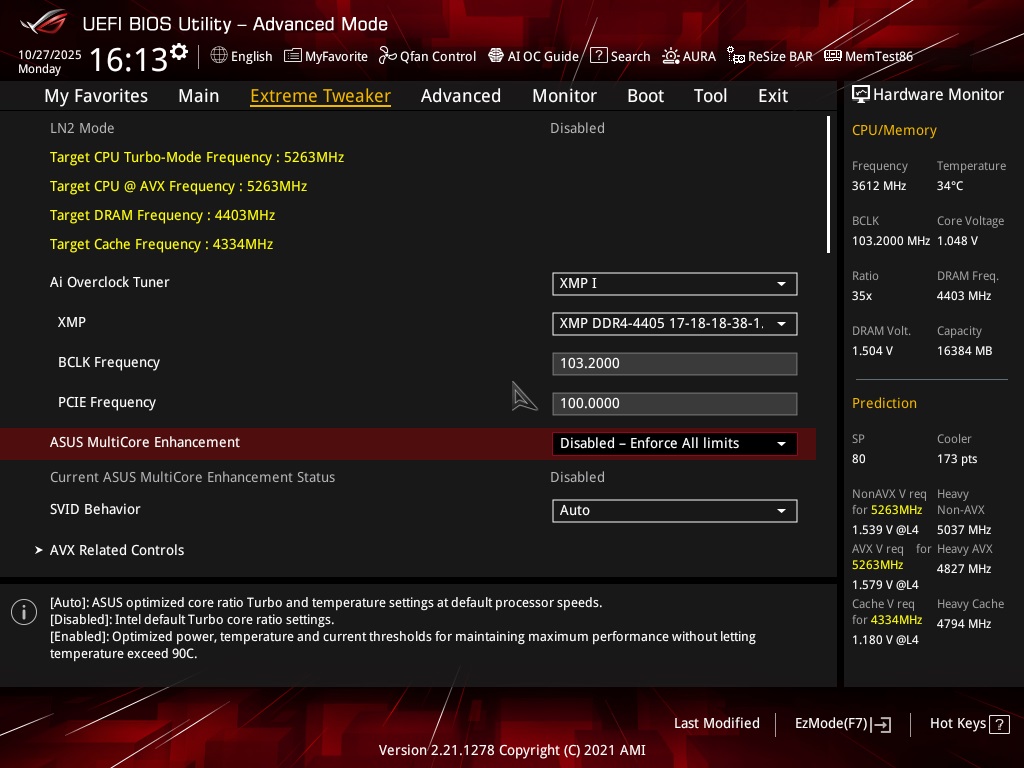Click the Prediction heading

(x=884, y=403)
